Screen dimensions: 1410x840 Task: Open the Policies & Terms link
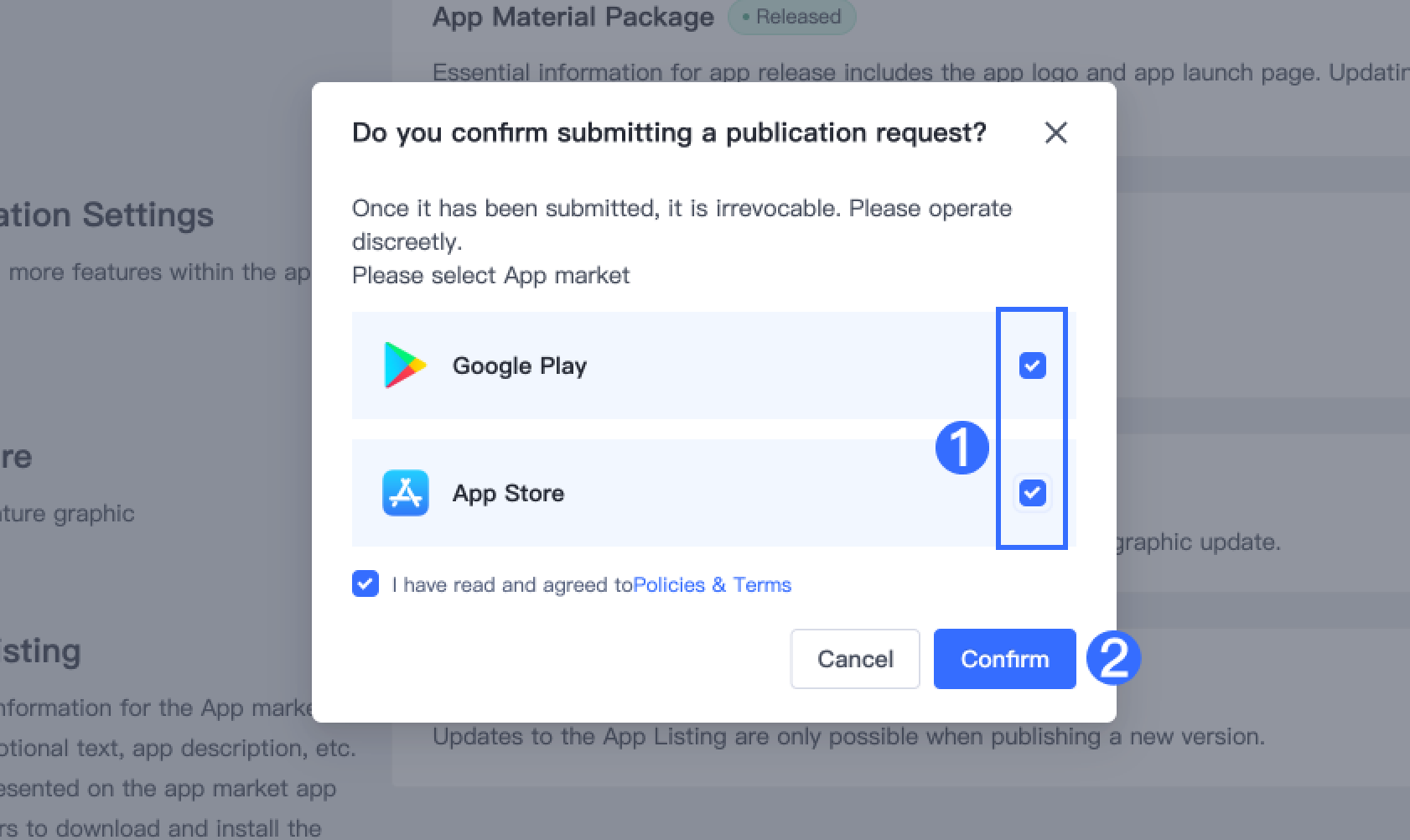pos(712,584)
